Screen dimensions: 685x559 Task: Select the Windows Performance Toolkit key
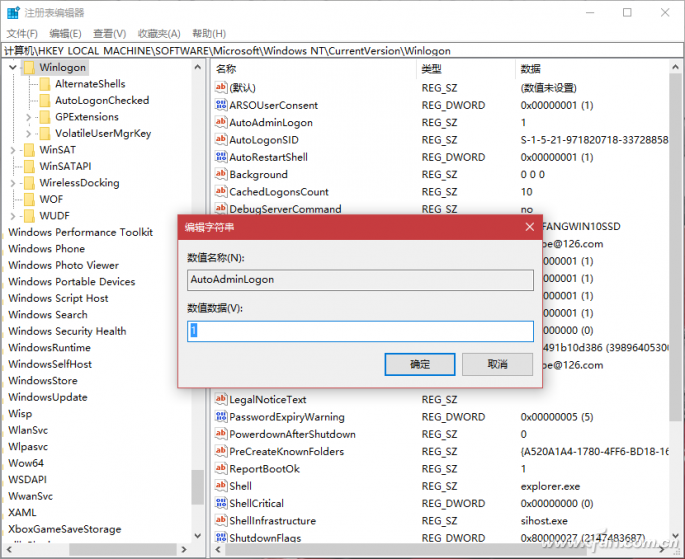point(80,232)
